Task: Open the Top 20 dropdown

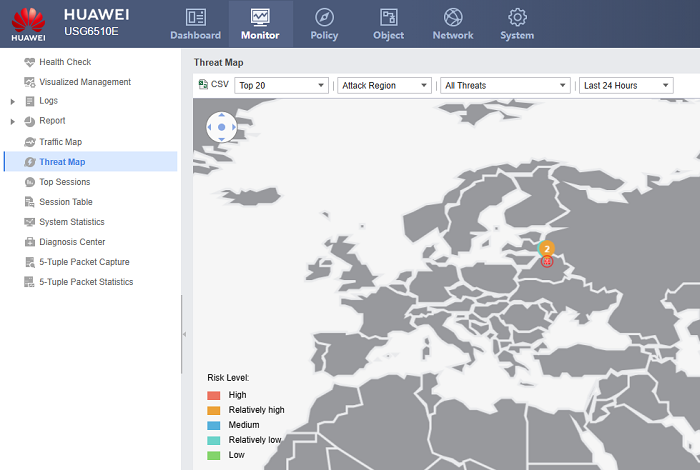Action: (281, 86)
